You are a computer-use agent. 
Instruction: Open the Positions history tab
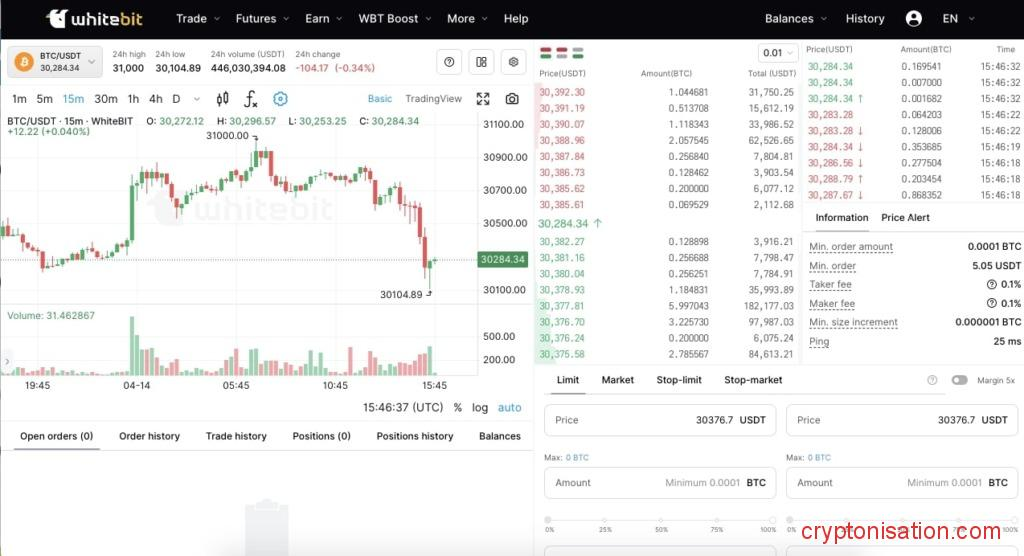point(415,436)
